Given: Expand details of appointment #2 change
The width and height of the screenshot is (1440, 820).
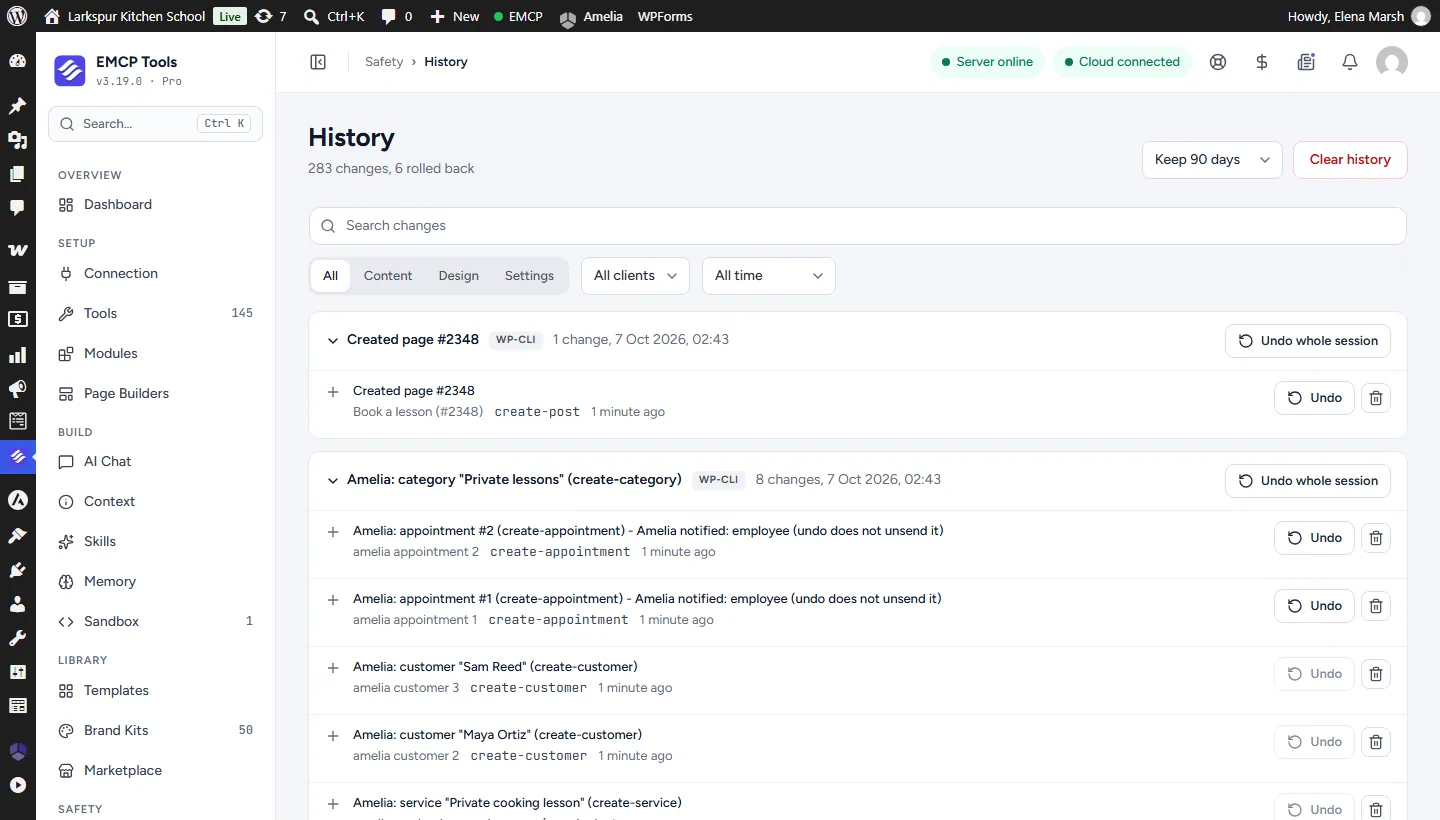Looking at the screenshot, I should [x=333, y=532].
